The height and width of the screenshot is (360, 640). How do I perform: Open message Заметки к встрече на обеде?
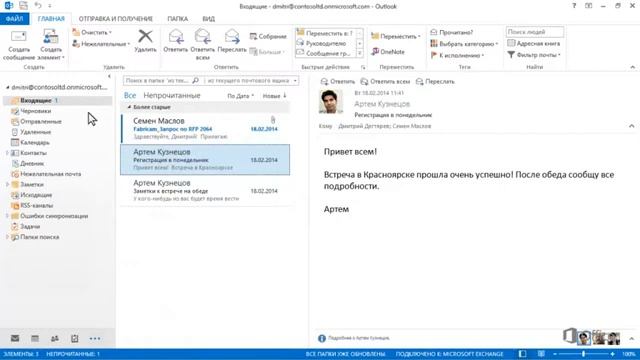pos(205,191)
